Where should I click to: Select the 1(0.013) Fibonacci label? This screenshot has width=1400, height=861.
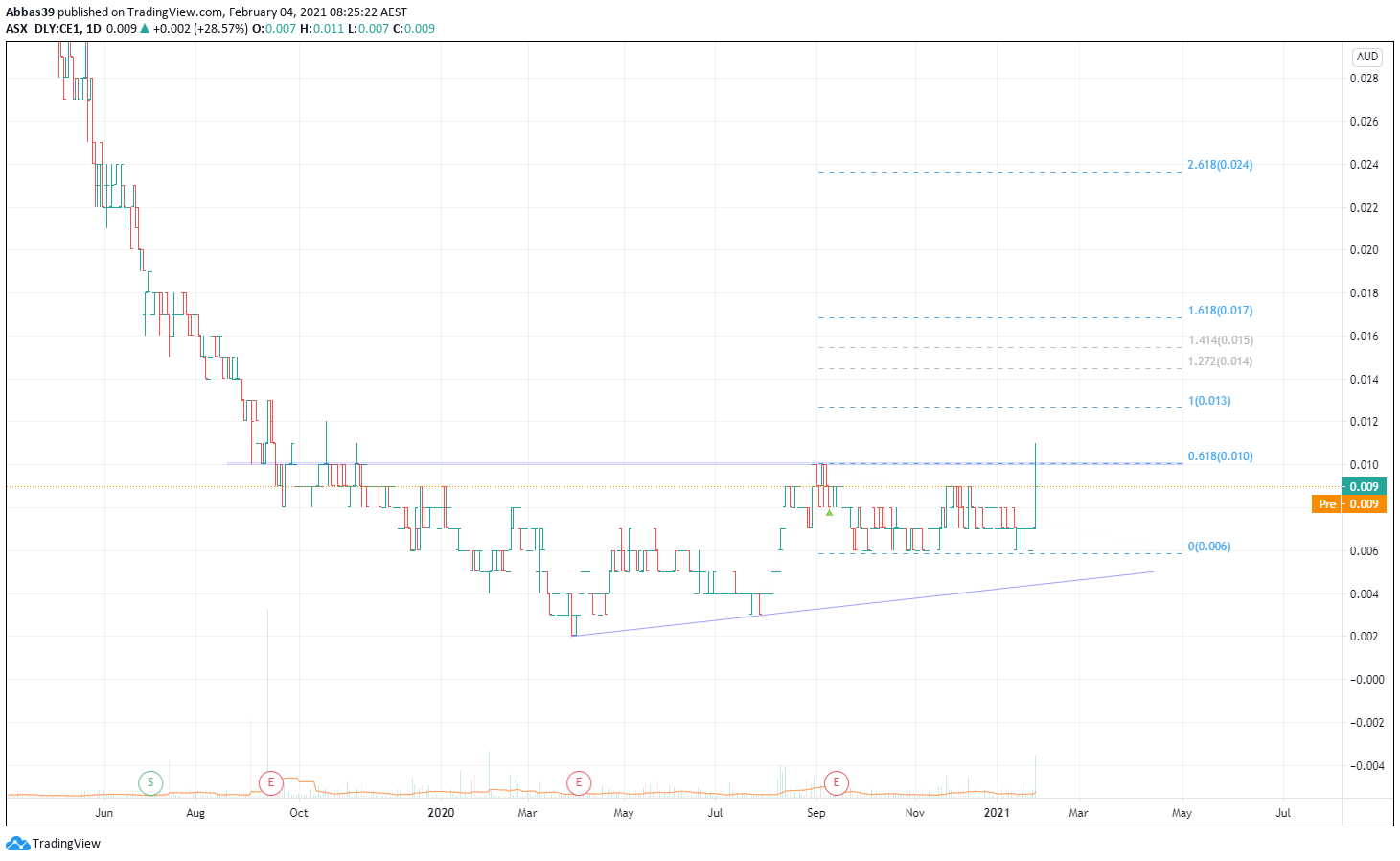[x=1209, y=401]
